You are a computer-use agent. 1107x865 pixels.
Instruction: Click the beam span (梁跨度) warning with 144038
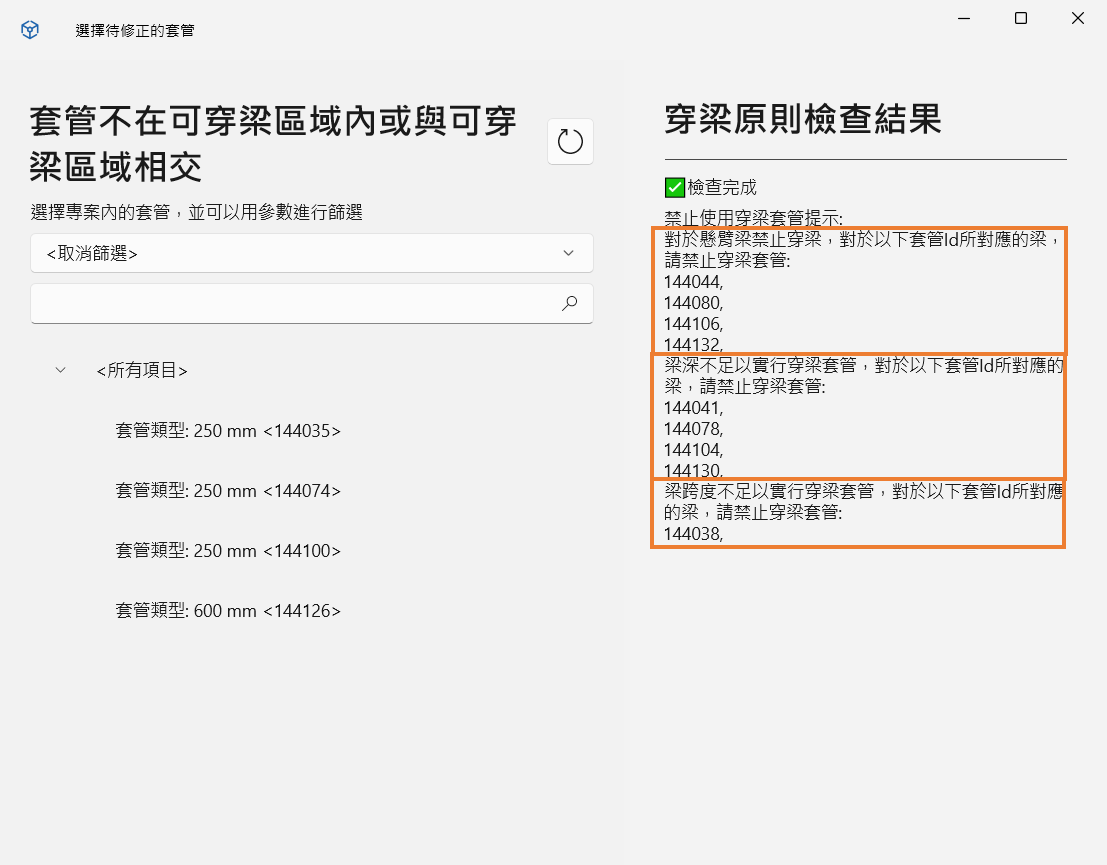tap(858, 513)
